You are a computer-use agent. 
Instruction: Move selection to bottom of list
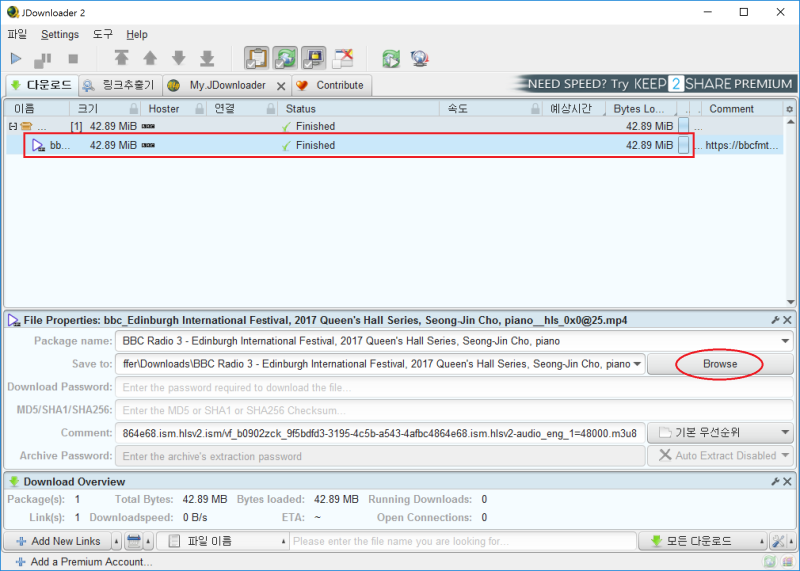coord(207,58)
